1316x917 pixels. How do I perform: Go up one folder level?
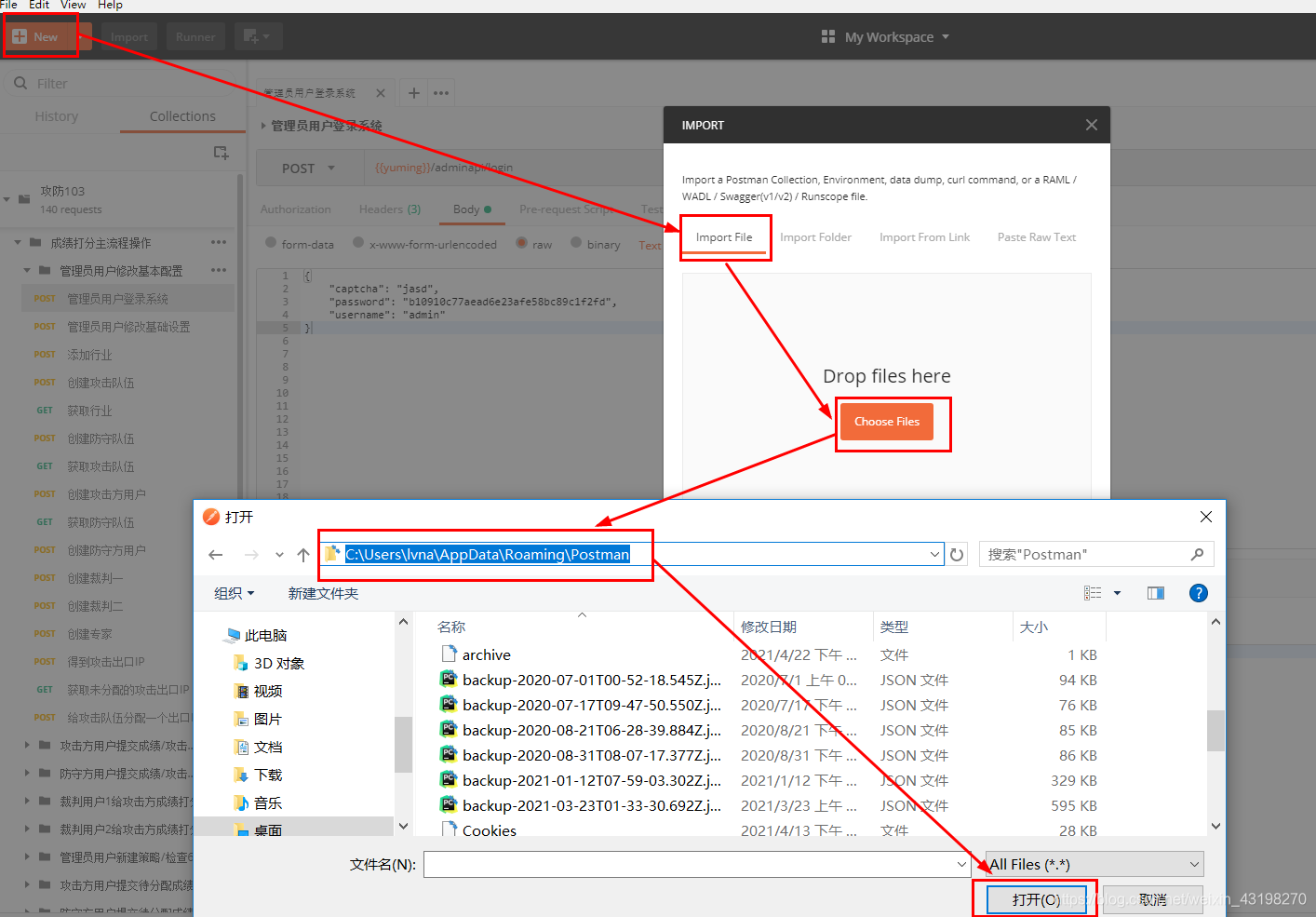pyautogui.click(x=303, y=555)
